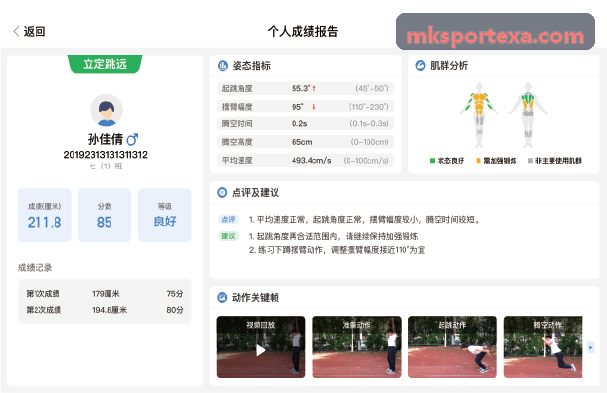Open the 腾空动作 keyframe thumbnail
The image size is (607, 393).
(543, 347)
